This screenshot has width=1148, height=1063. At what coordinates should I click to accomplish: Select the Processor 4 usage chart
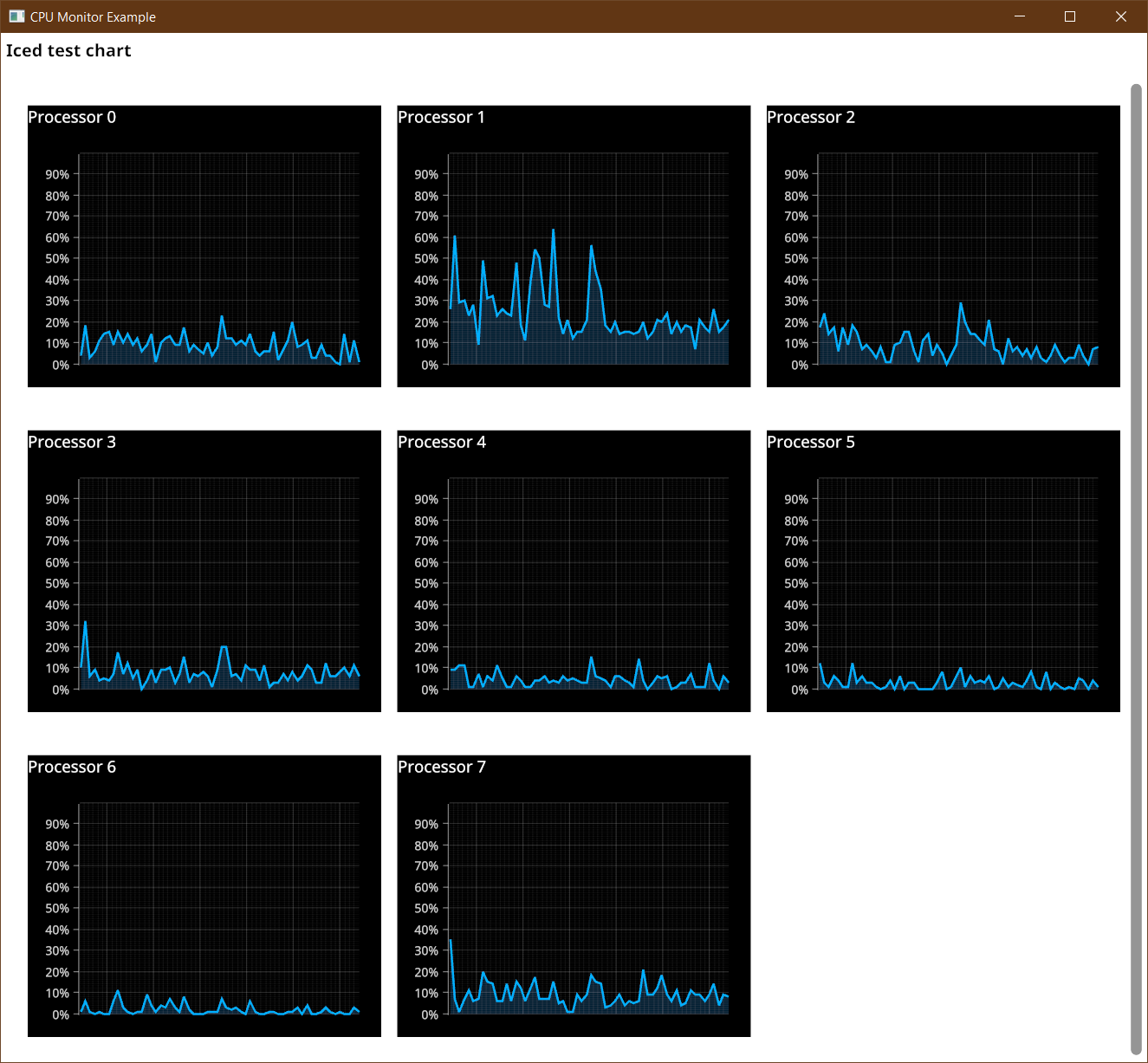tap(573, 570)
